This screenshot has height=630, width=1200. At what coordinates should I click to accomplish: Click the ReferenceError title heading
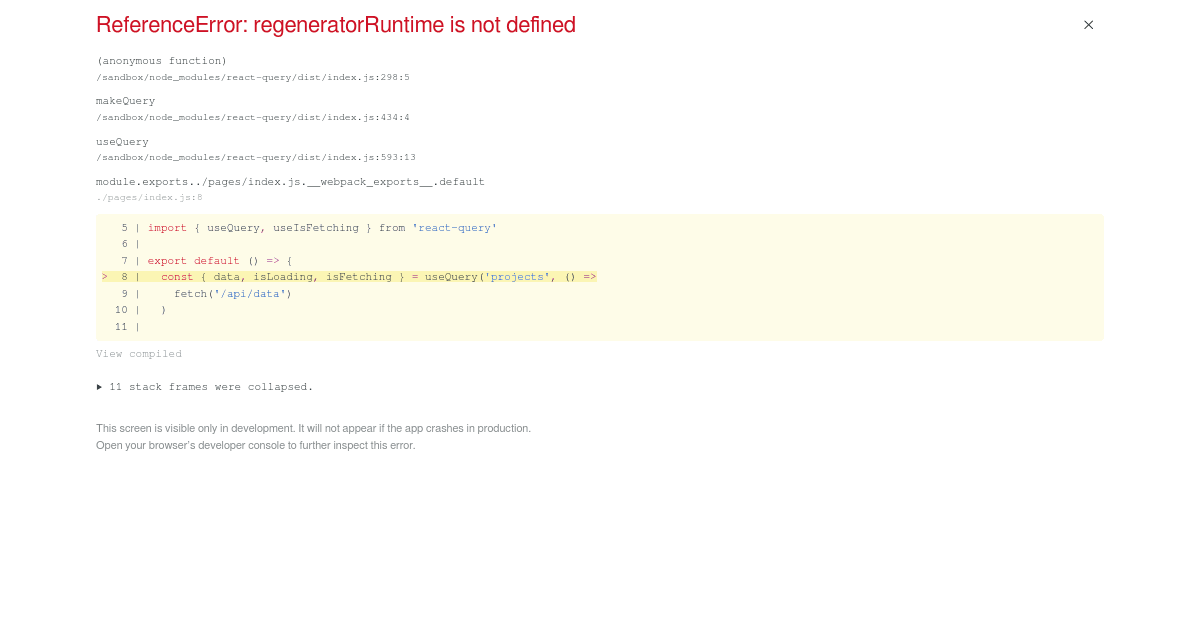click(335, 24)
